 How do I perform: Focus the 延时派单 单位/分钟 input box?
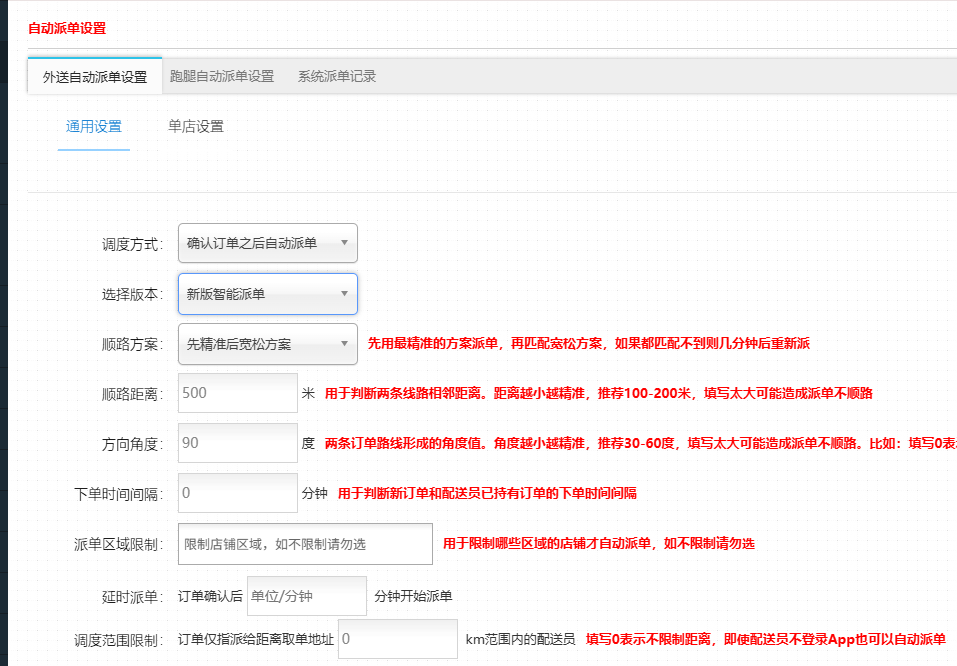306,596
